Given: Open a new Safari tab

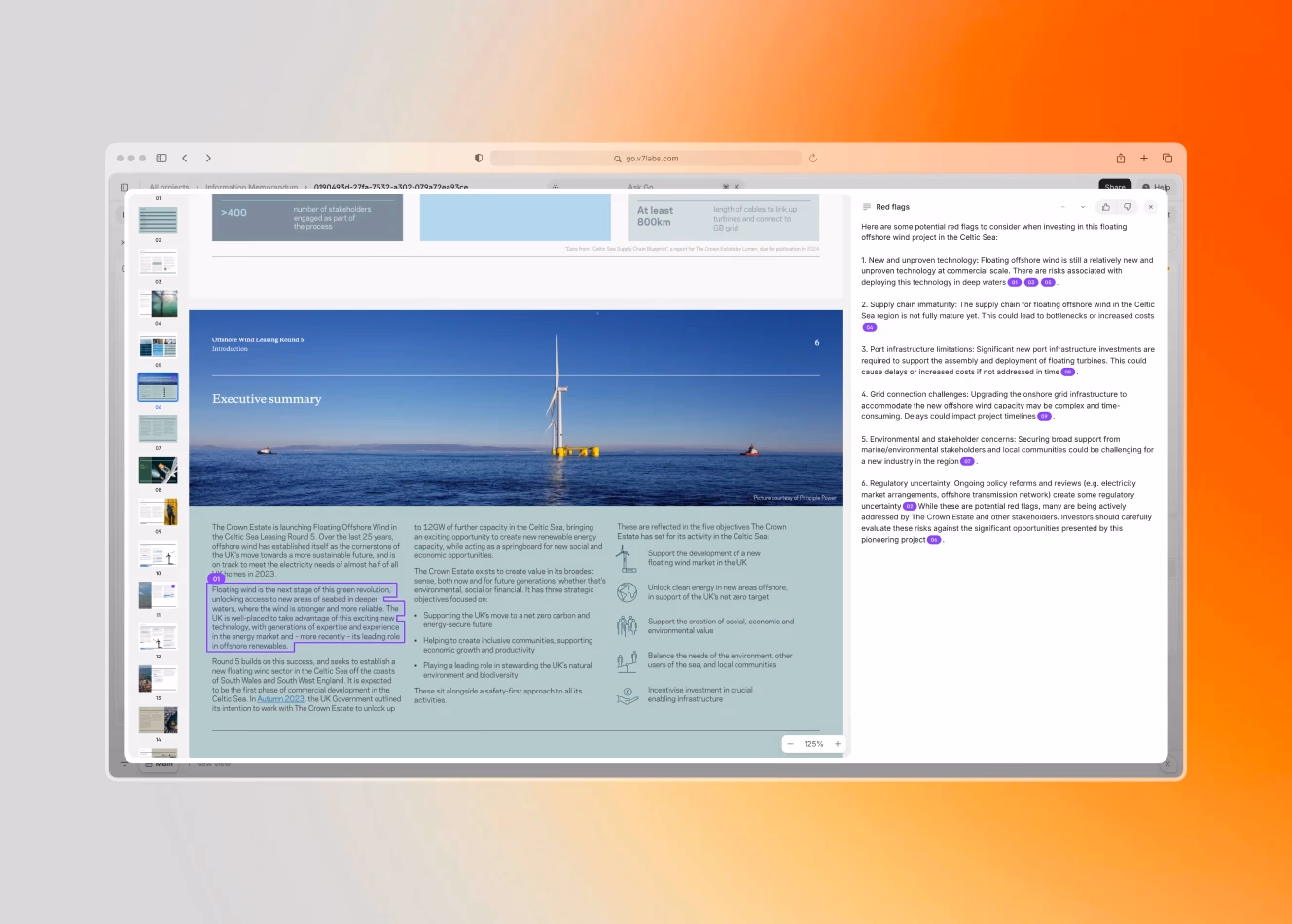Looking at the screenshot, I should [x=1144, y=158].
